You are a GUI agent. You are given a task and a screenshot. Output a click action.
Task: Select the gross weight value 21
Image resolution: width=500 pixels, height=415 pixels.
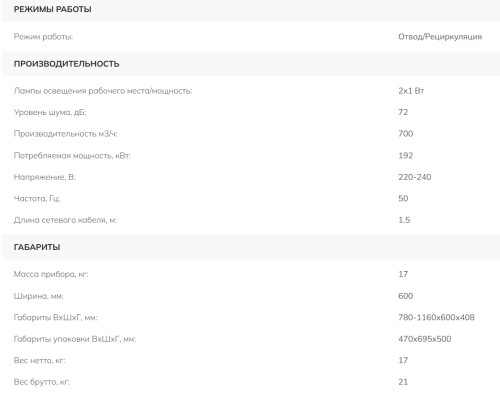click(x=403, y=382)
